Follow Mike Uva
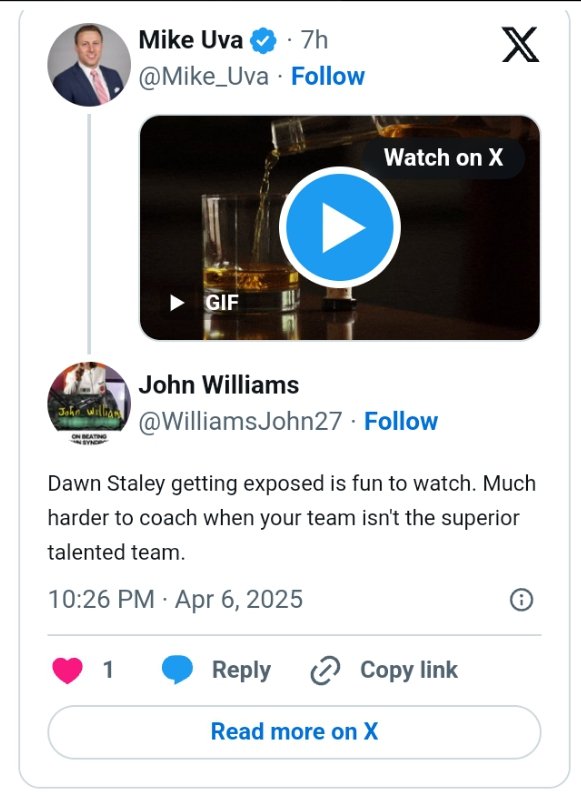581x799 pixels. (x=328, y=76)
